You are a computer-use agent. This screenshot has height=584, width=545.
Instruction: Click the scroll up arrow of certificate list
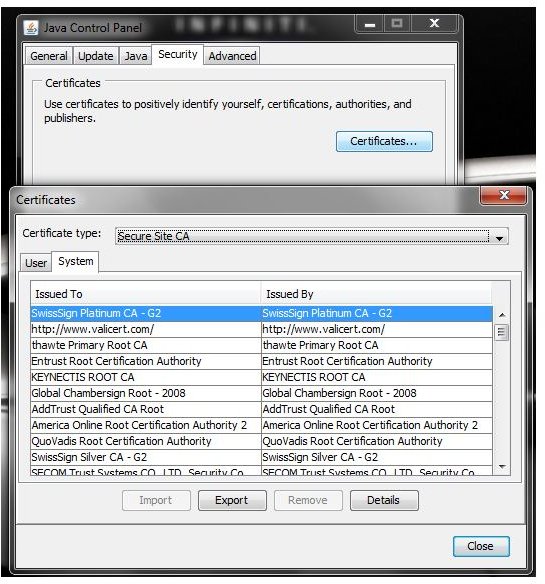point(502,315)
